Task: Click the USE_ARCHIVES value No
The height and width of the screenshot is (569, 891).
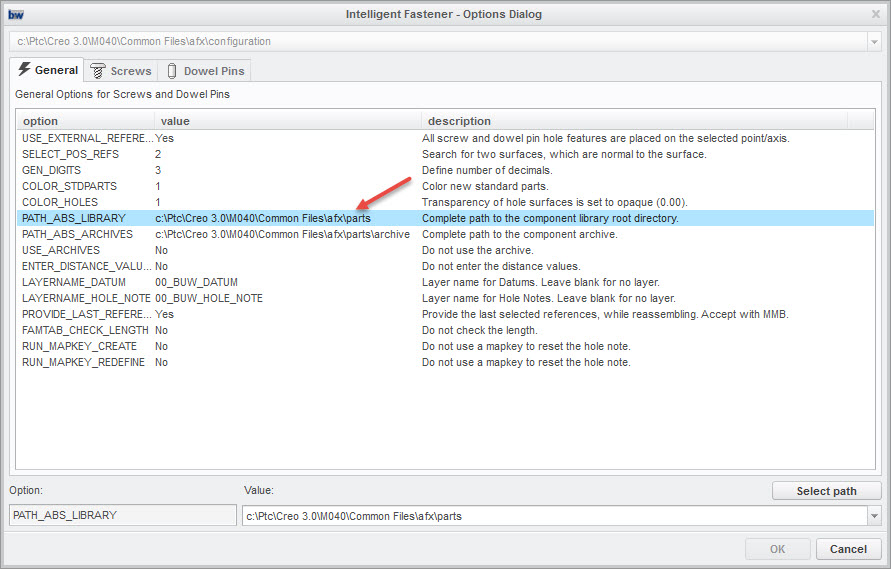Action: point(161,250)
